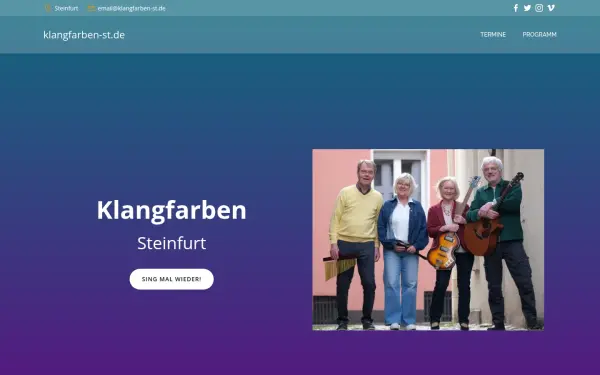Click the Steinfurt subtitle under the heading
This screenshot has height=375, width=600.
pos(171,243)
